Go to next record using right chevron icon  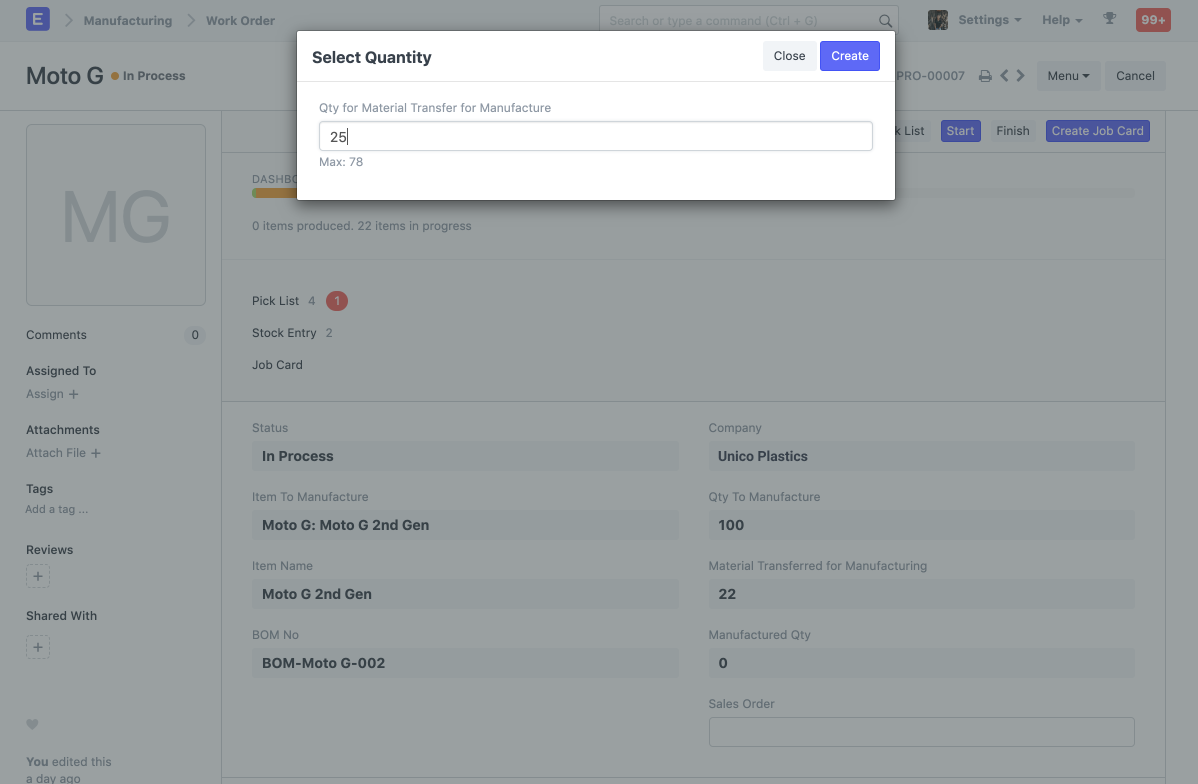tap(1019, 75)
